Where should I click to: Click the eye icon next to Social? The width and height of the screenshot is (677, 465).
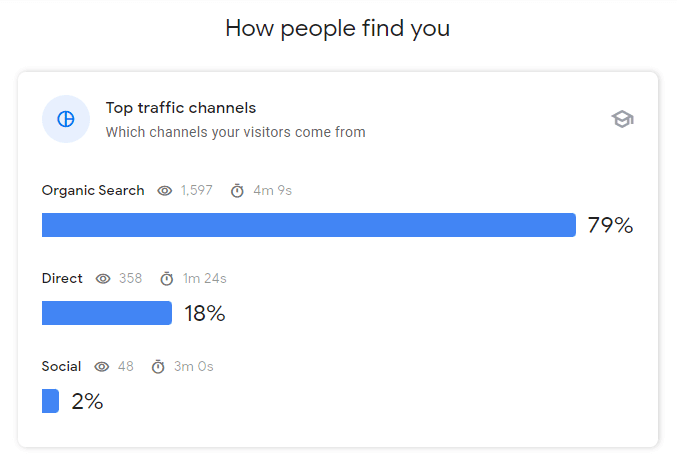click(101, 367)
